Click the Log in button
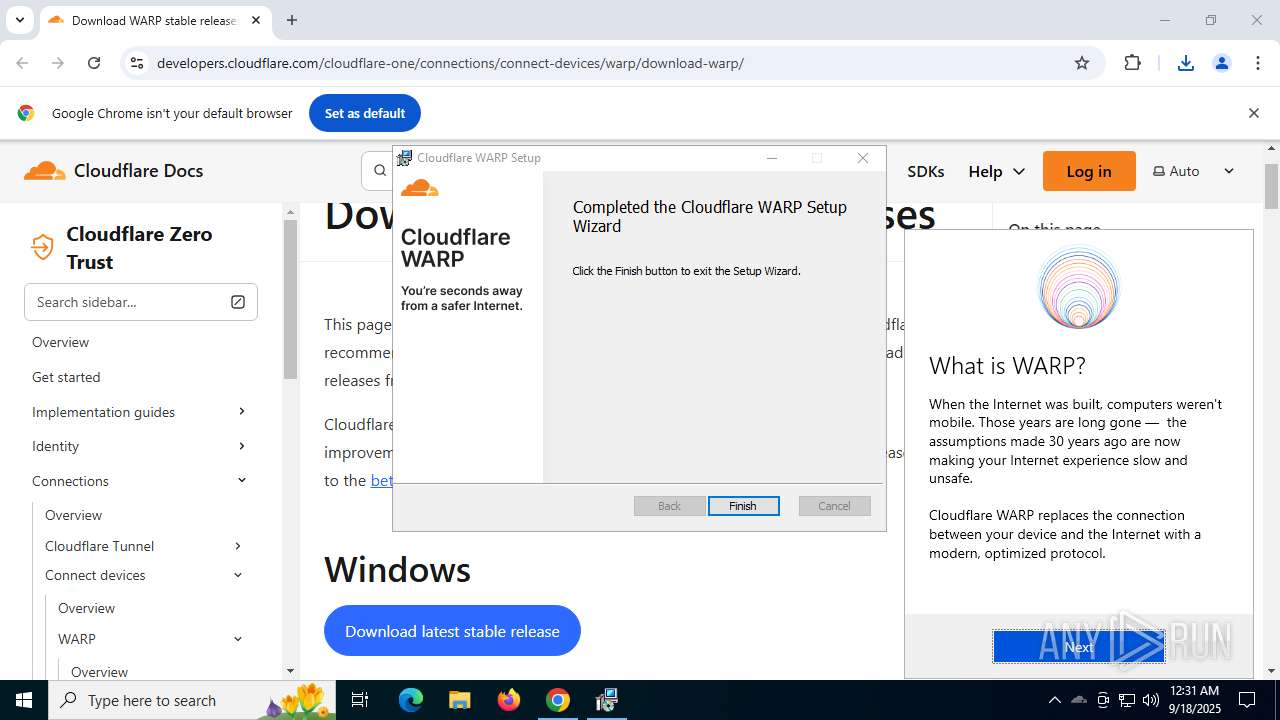This screenshot has width=1280, height=720. tap(1089, 171)
